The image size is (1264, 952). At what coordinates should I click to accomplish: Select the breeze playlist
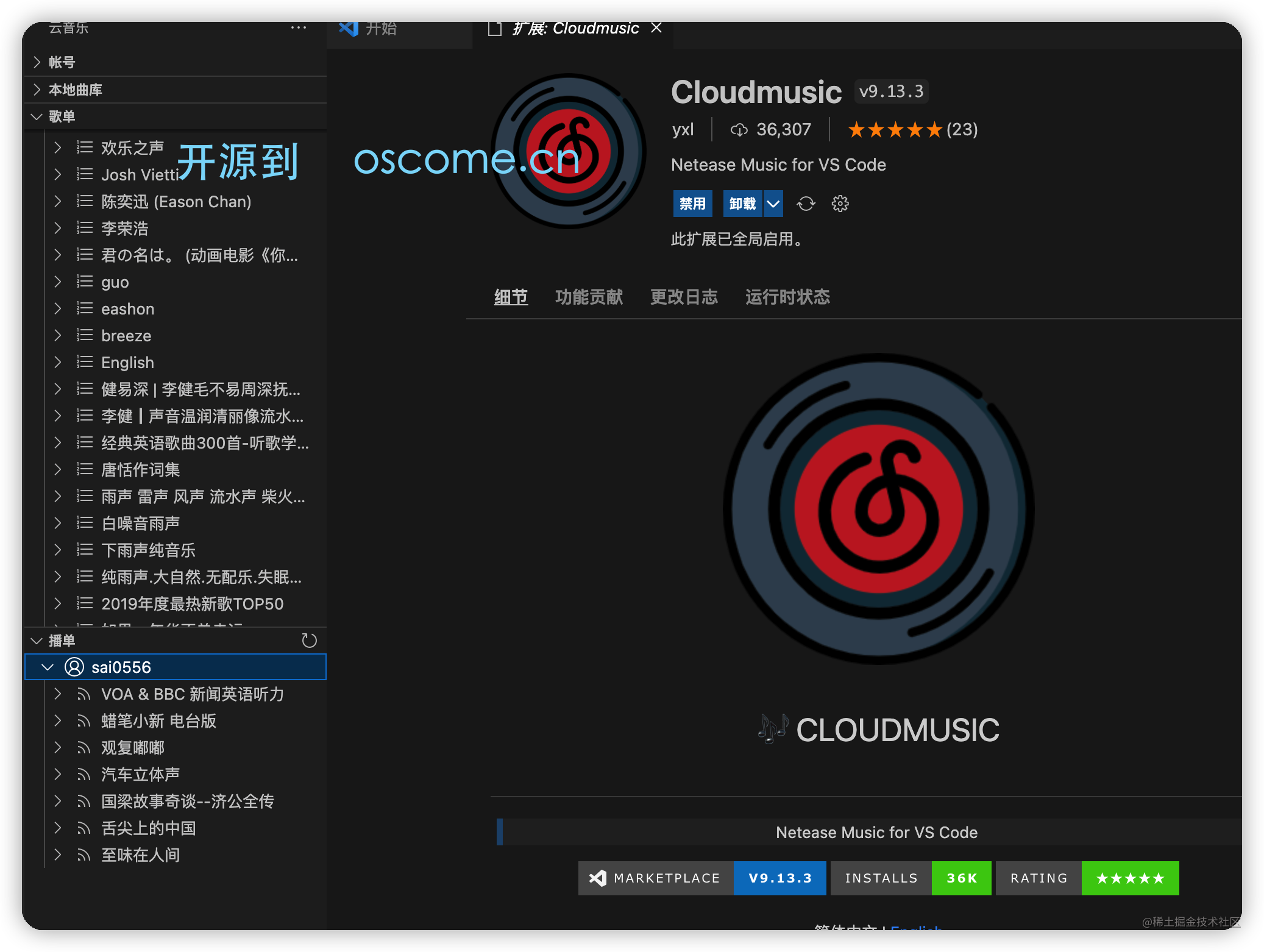(126, 335)
